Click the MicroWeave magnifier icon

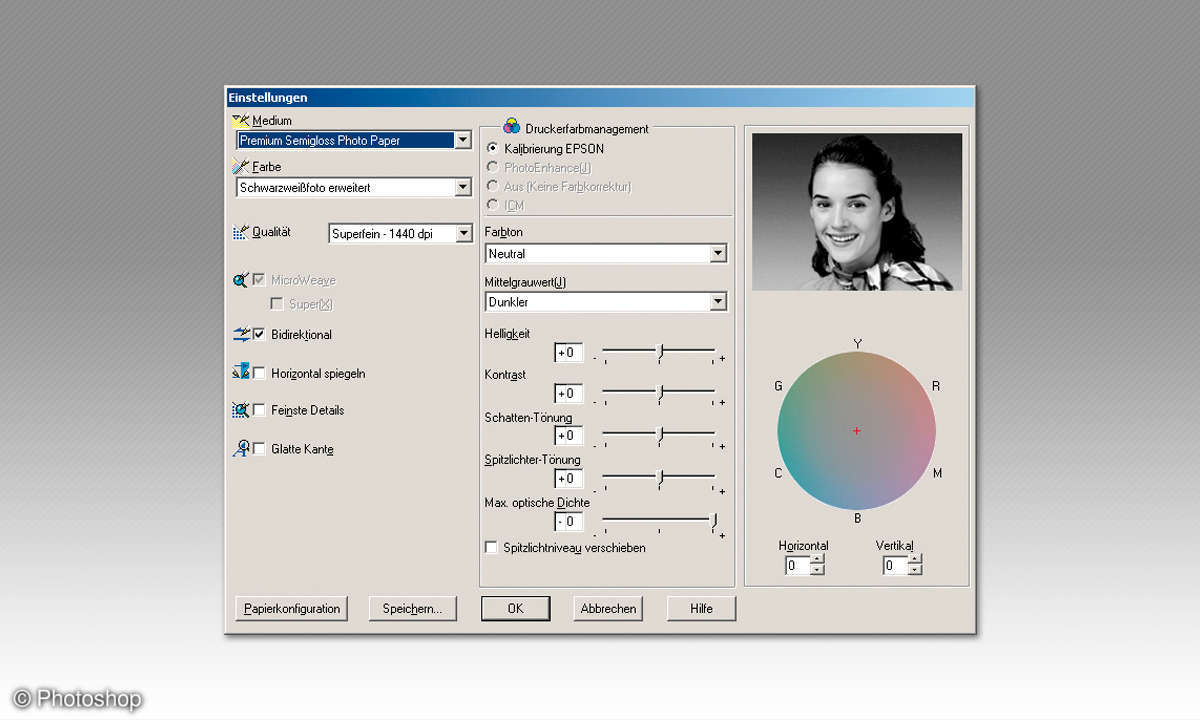[240, 281]
